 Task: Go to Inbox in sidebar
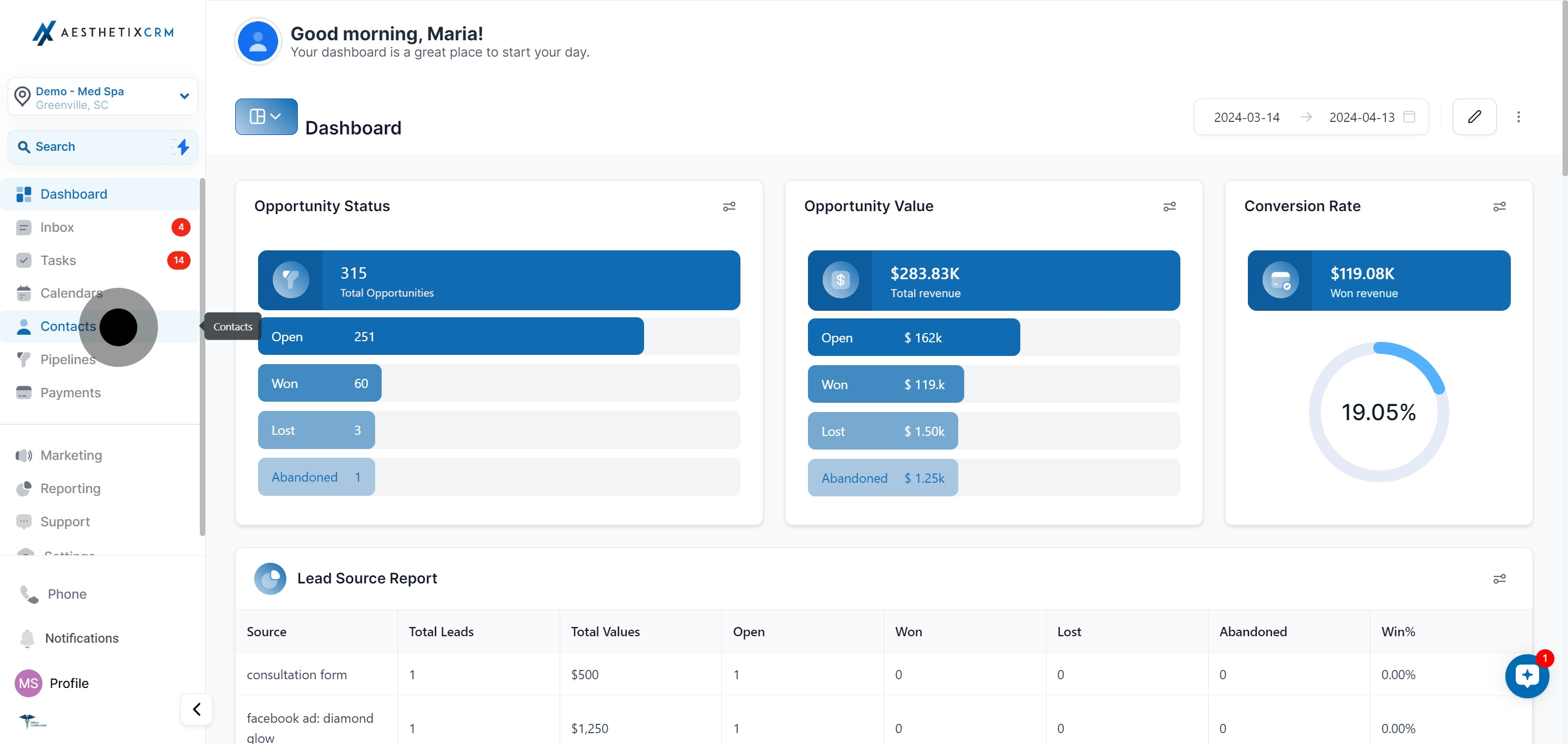click(57, 227)
